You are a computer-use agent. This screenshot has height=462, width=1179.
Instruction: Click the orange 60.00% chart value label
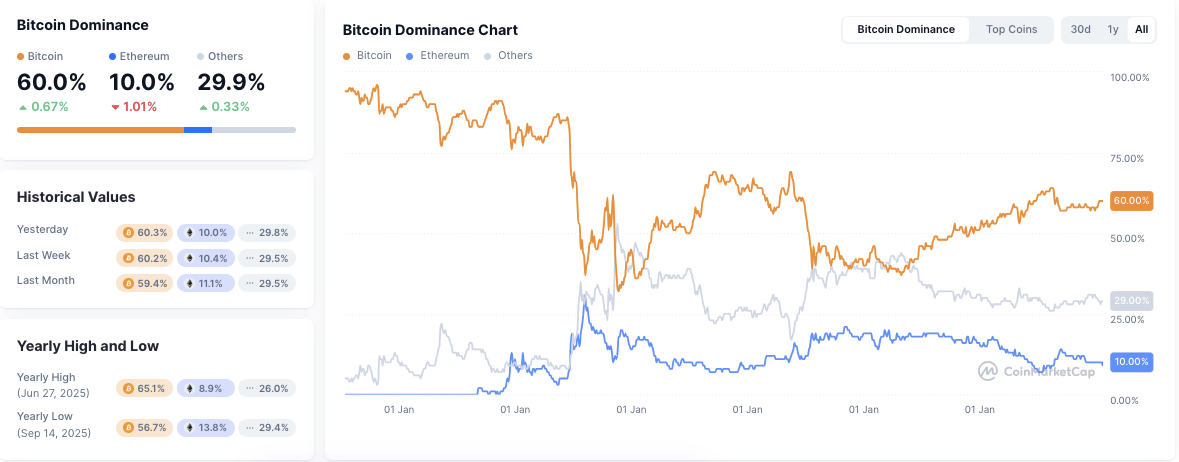[x=1131, y=201]
